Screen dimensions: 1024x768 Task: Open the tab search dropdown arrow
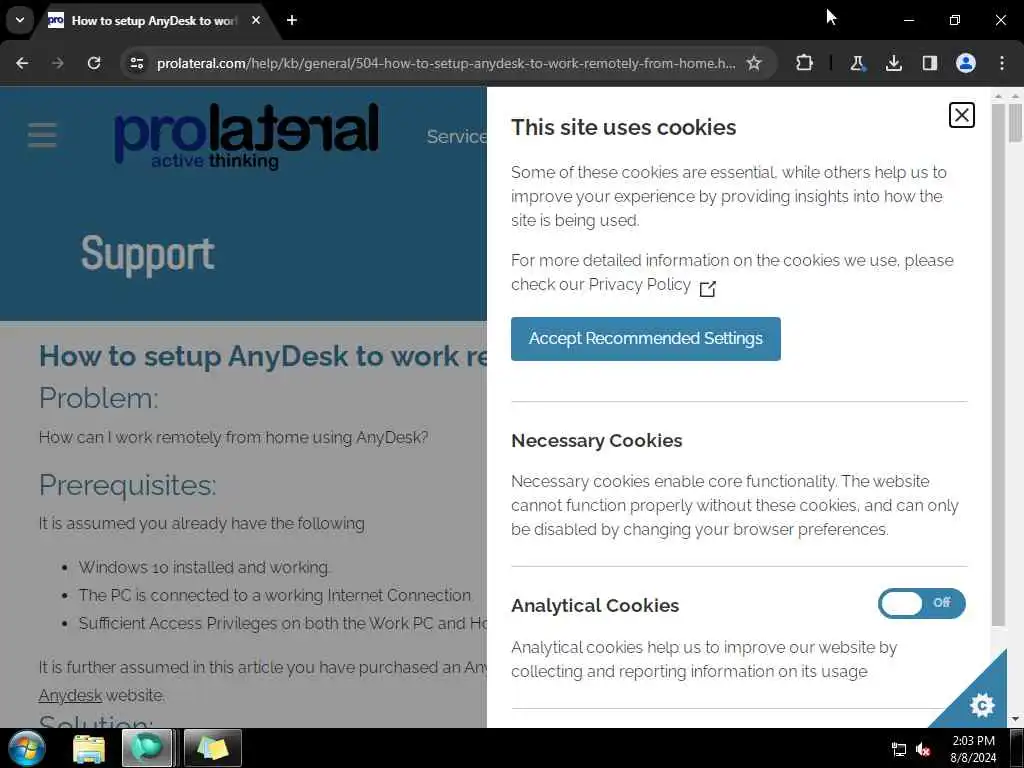tap(20, 20)
